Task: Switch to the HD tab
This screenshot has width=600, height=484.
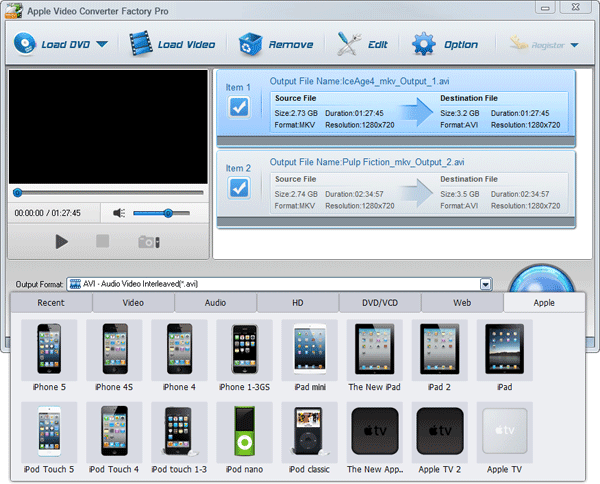Action: click(298, 303)
